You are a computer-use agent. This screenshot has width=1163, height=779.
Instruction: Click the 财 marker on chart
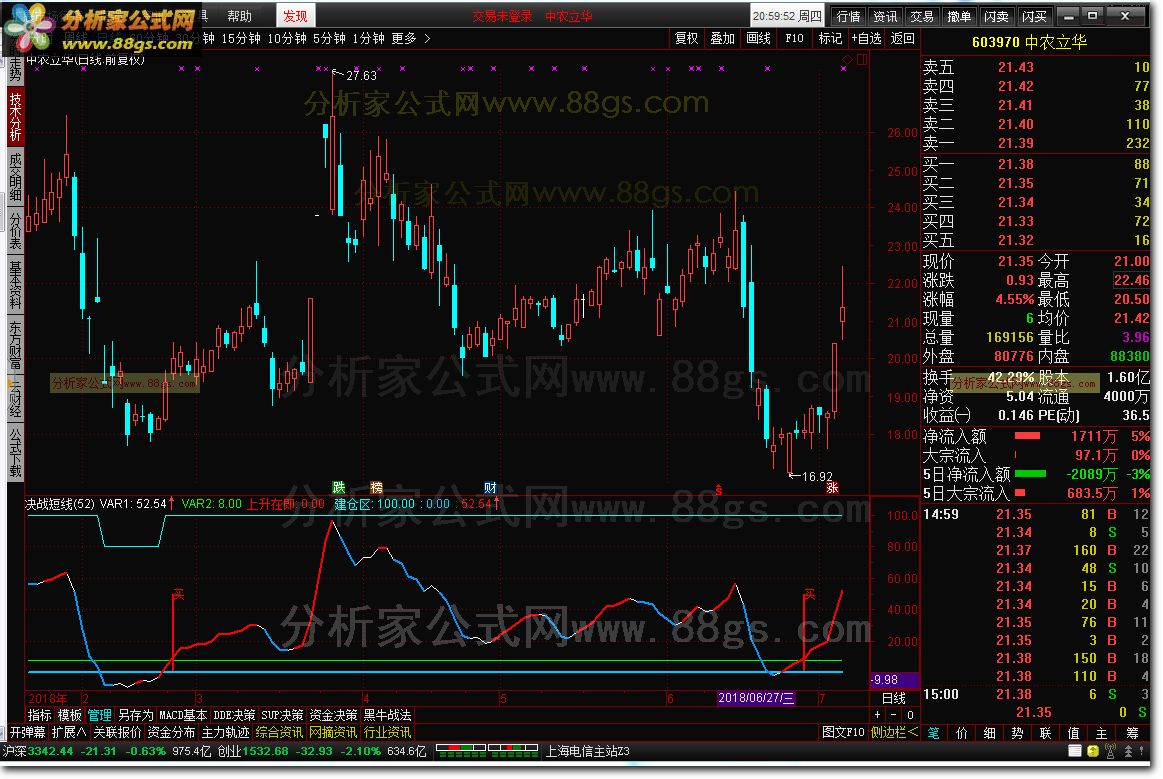[490, 487]
